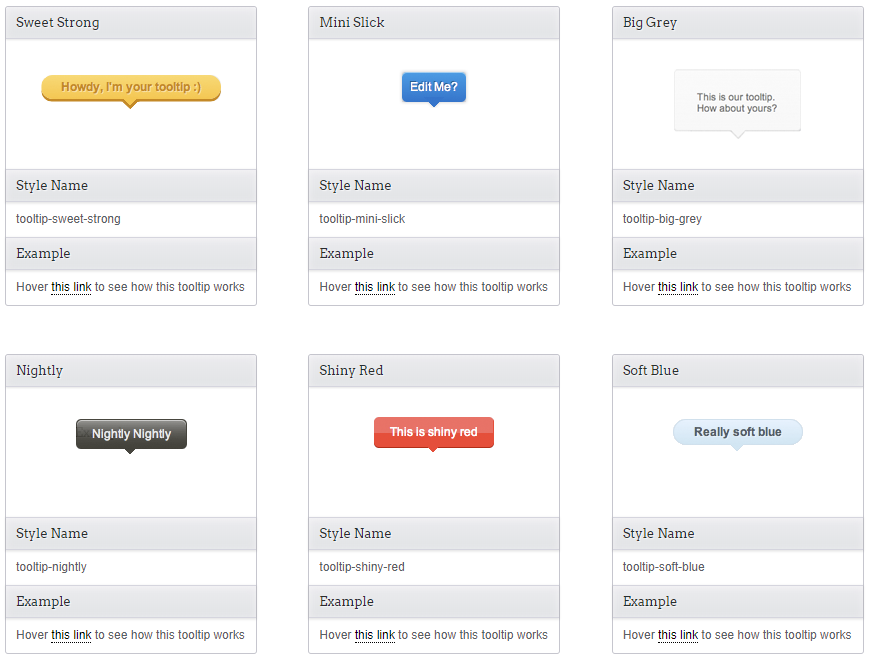Click the 'Mini Slick' card heading
This screenshot has height=661, width=872.
tap(434, 23)
